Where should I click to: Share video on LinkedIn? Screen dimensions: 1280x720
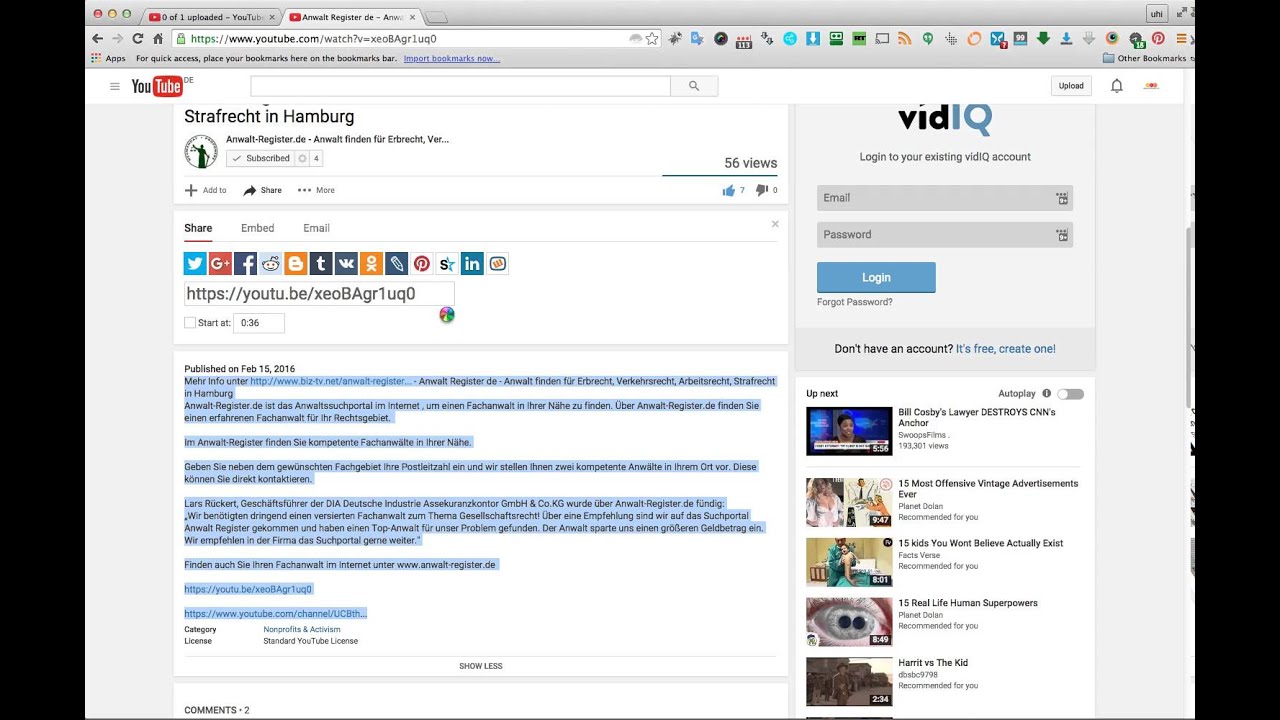472,264
